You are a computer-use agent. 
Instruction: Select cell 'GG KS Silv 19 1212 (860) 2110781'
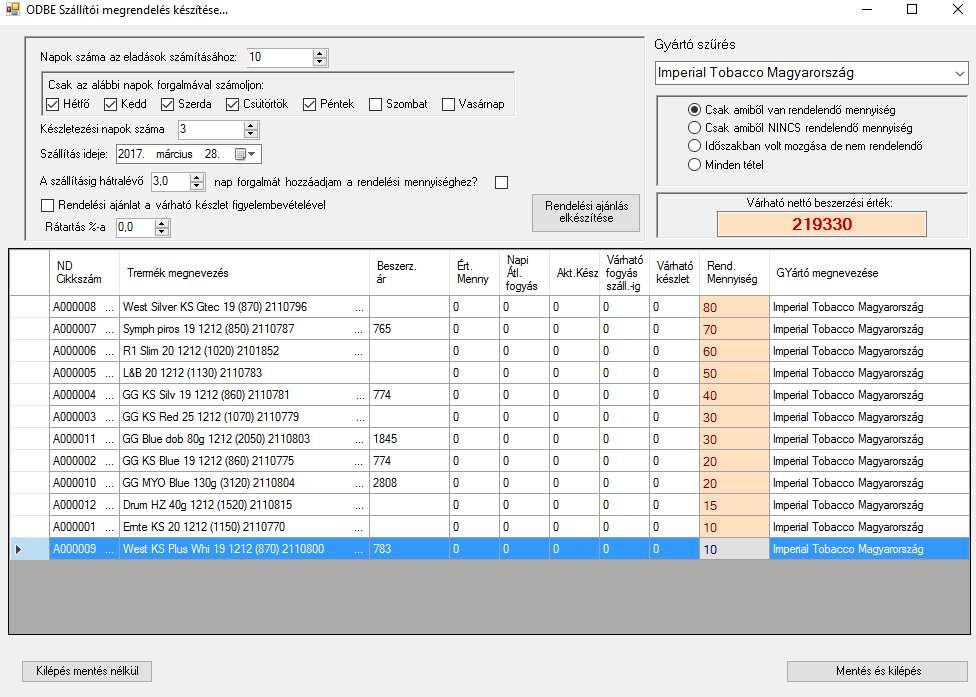(244, 395)
